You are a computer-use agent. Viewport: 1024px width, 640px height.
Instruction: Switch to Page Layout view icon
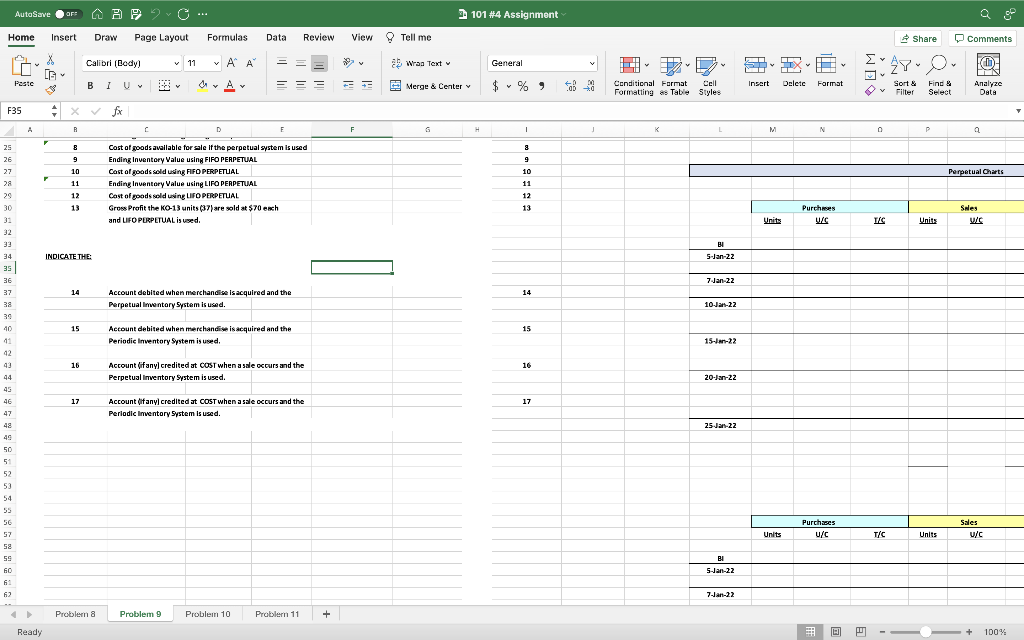pos(836,632)
